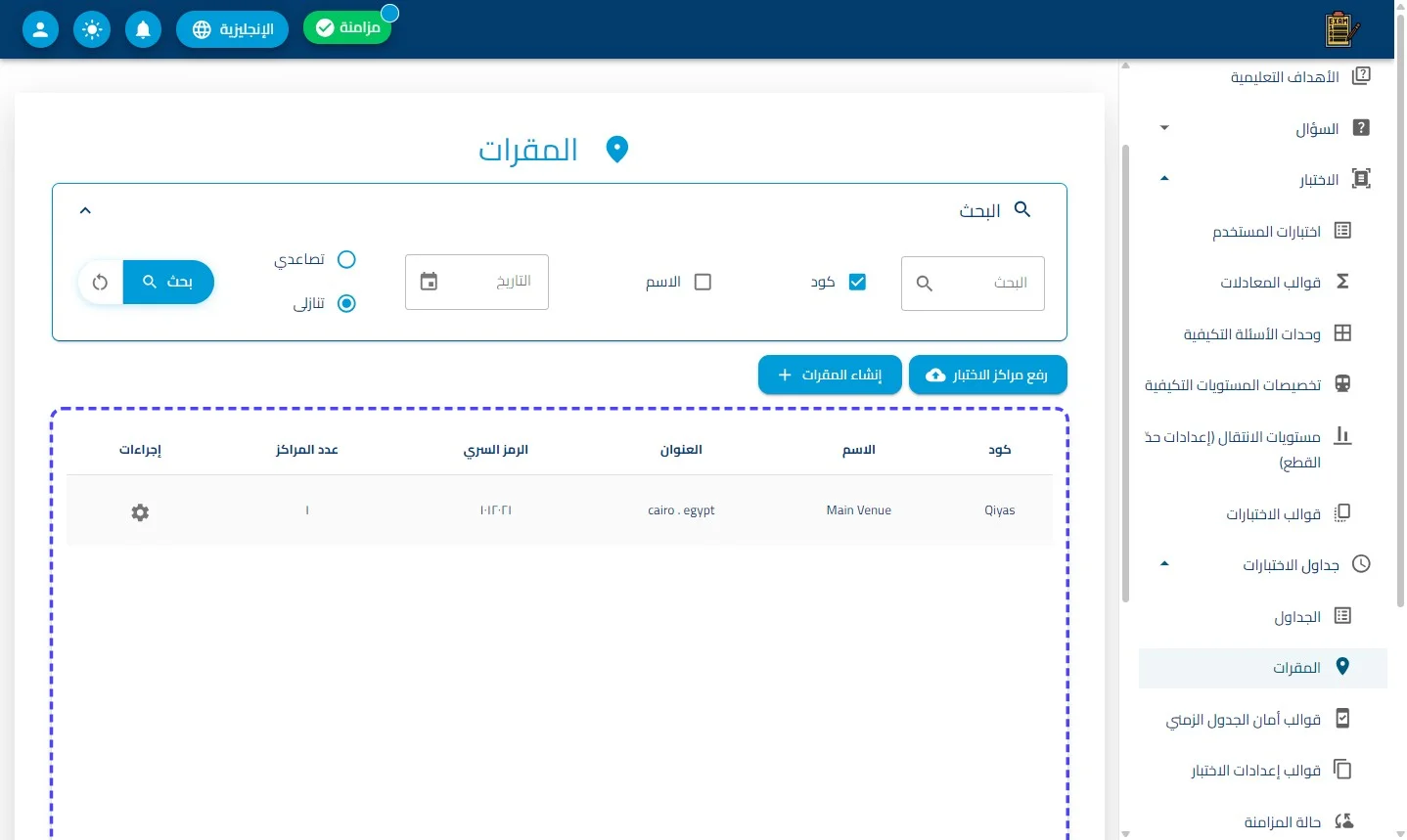Click the Main Venue name cell
The width and height of the screenshot is (1407, 840).
[x=859, y=510]
